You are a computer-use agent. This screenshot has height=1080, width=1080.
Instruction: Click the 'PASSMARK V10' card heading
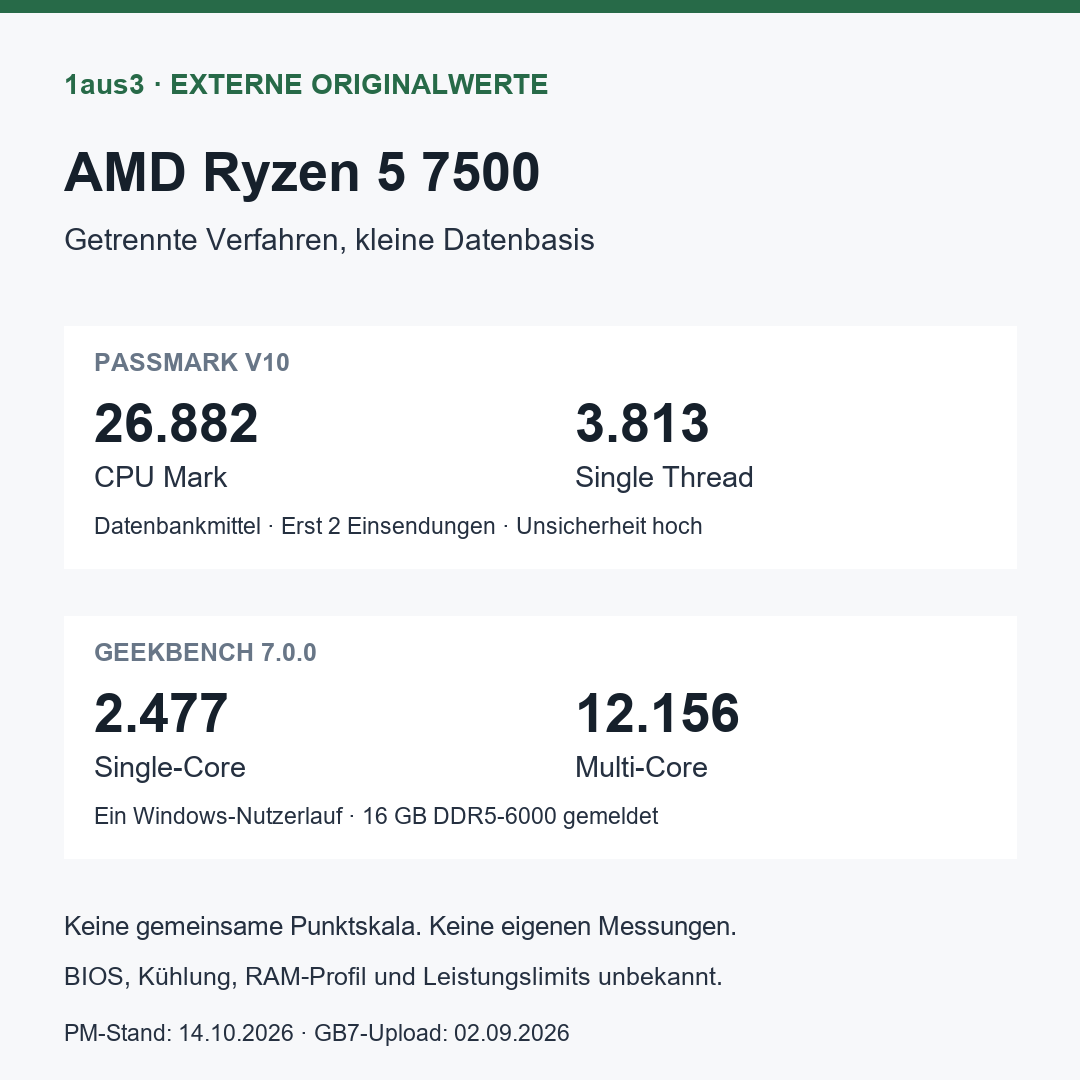click(x=191, y=362)
